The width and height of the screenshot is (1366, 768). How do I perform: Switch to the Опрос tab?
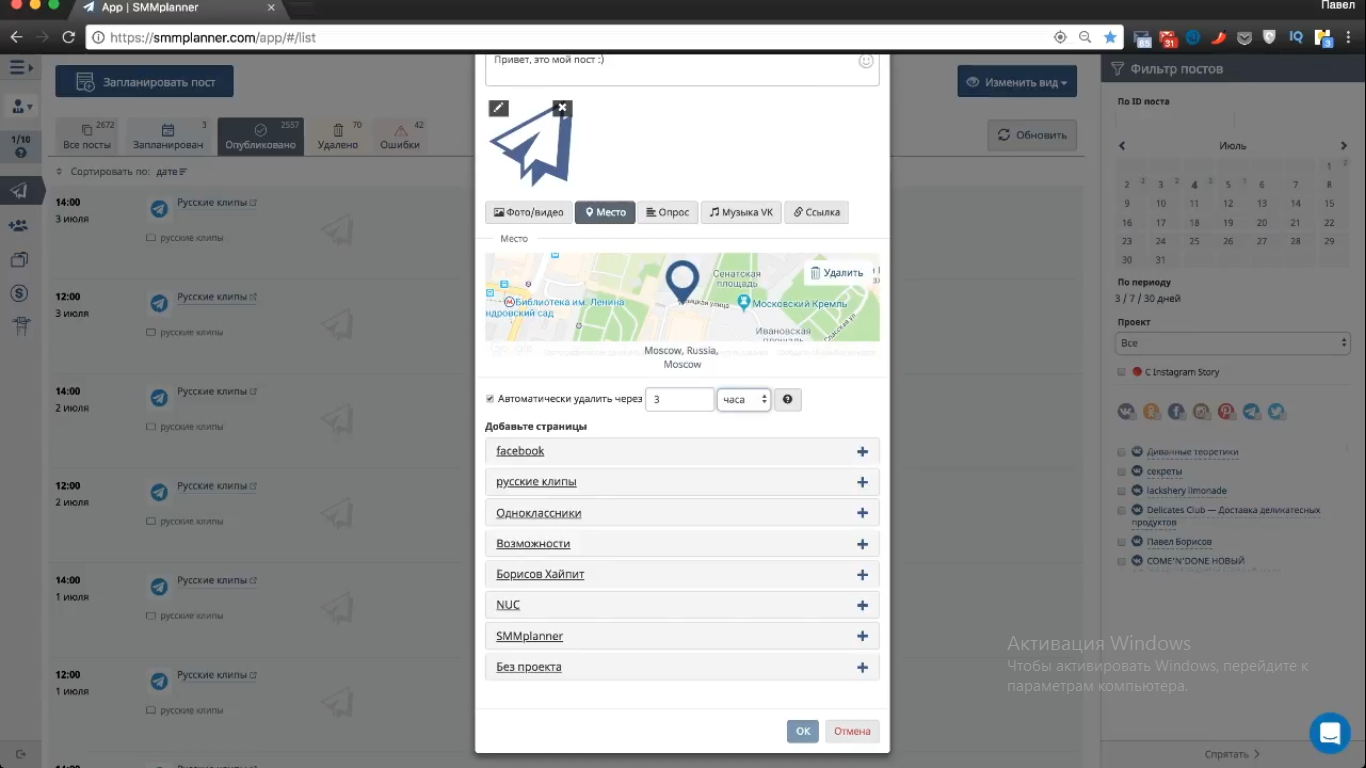click(667, 212)
